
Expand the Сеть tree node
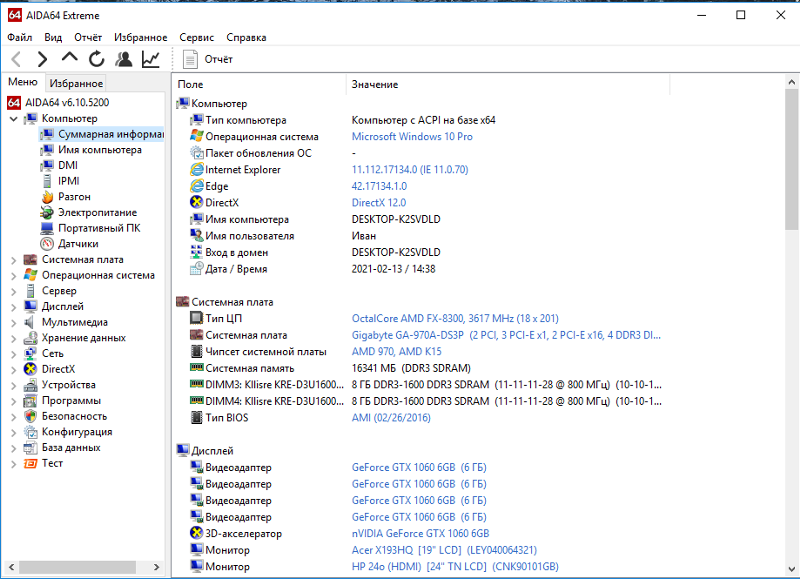pyautogui.click(x=14, y=354)
